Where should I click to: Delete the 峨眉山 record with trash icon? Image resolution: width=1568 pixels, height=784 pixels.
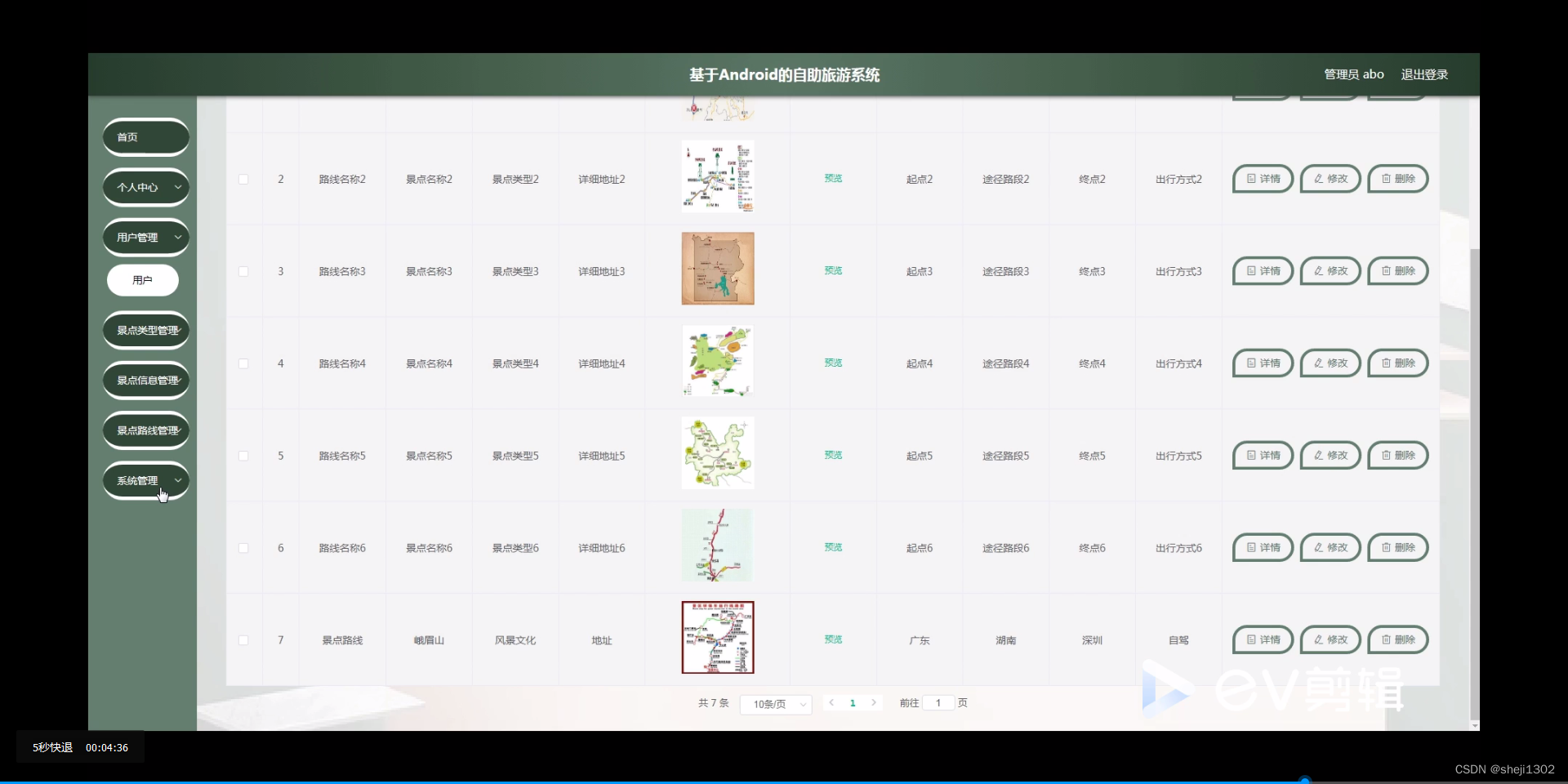(1397, 639)
